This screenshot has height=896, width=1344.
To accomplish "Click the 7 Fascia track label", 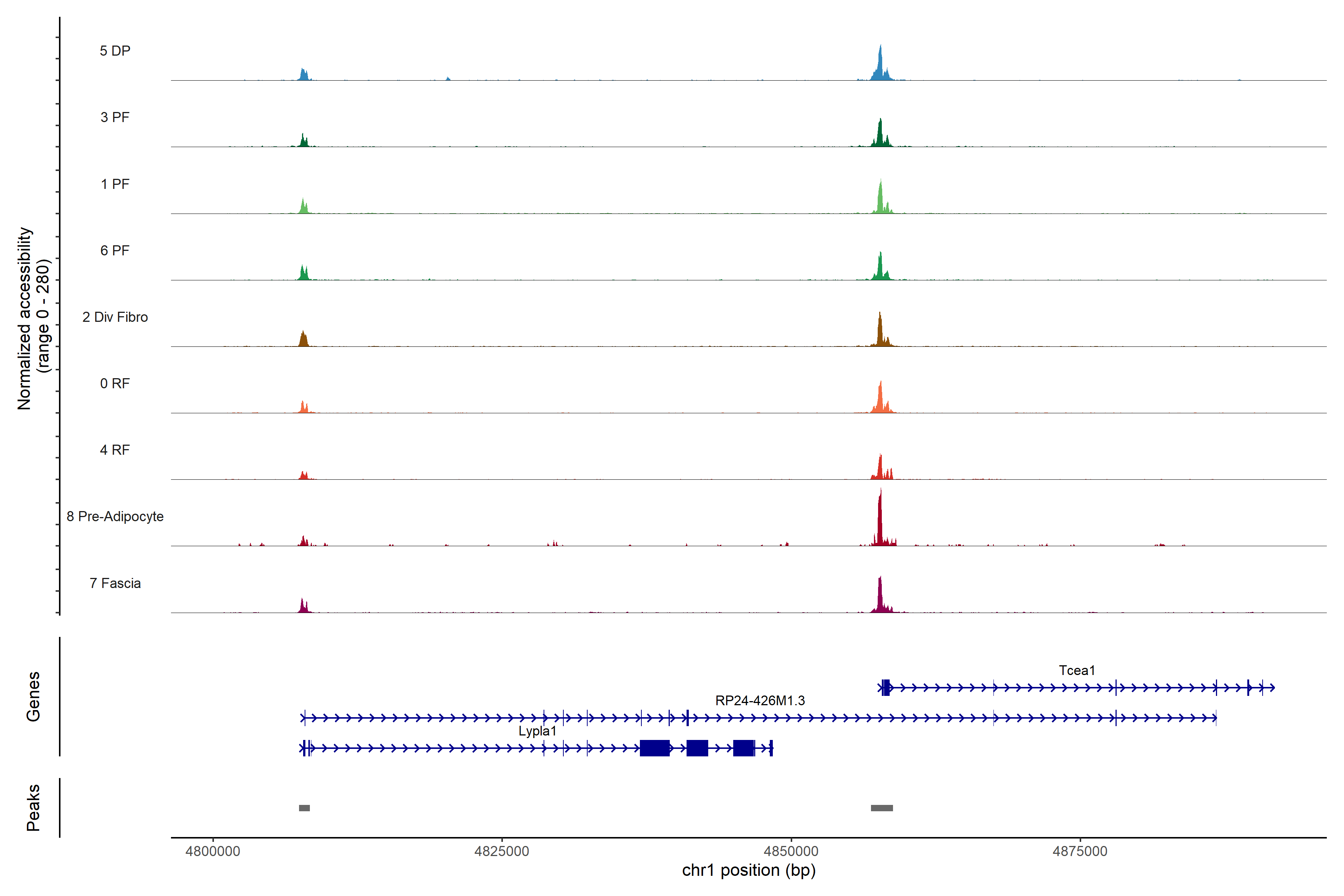I will (115, 583).
